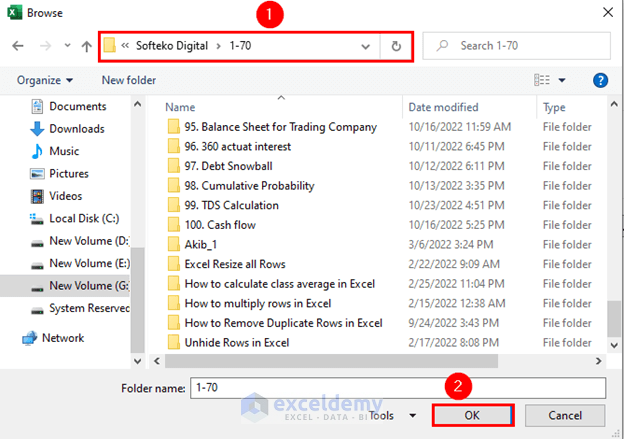The width and height of the screenshot is (624, 439).
Task: Expand the address bar history dropdown
Action: click(x=365, y=47)
